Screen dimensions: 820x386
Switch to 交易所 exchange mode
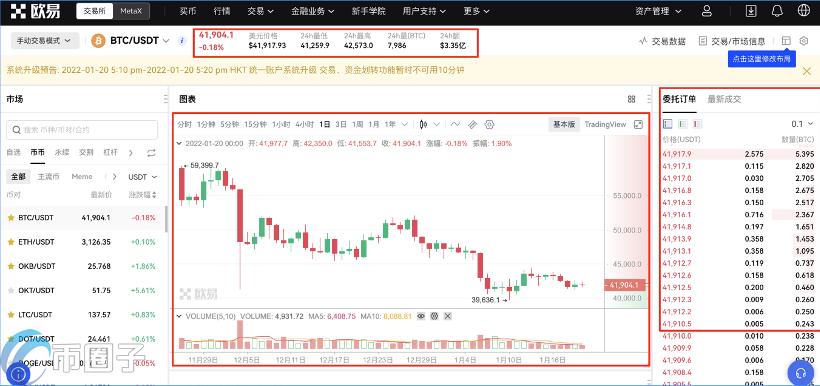pos(95,11)
